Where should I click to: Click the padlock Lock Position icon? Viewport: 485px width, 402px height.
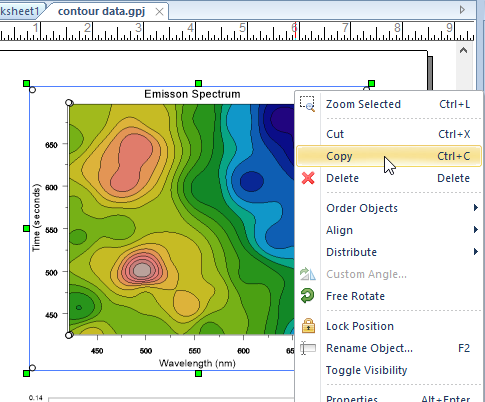point(308,326)
